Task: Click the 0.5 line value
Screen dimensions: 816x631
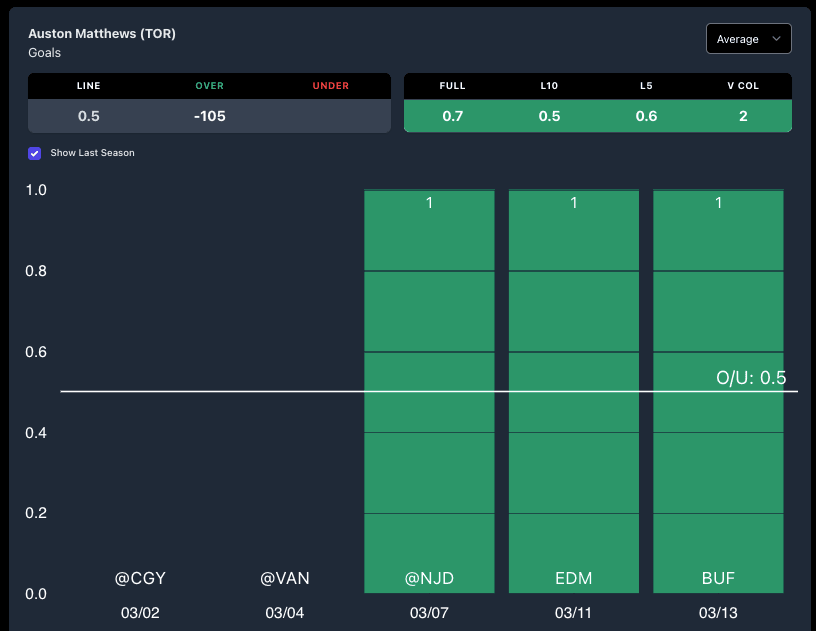Action: (88, 116)
